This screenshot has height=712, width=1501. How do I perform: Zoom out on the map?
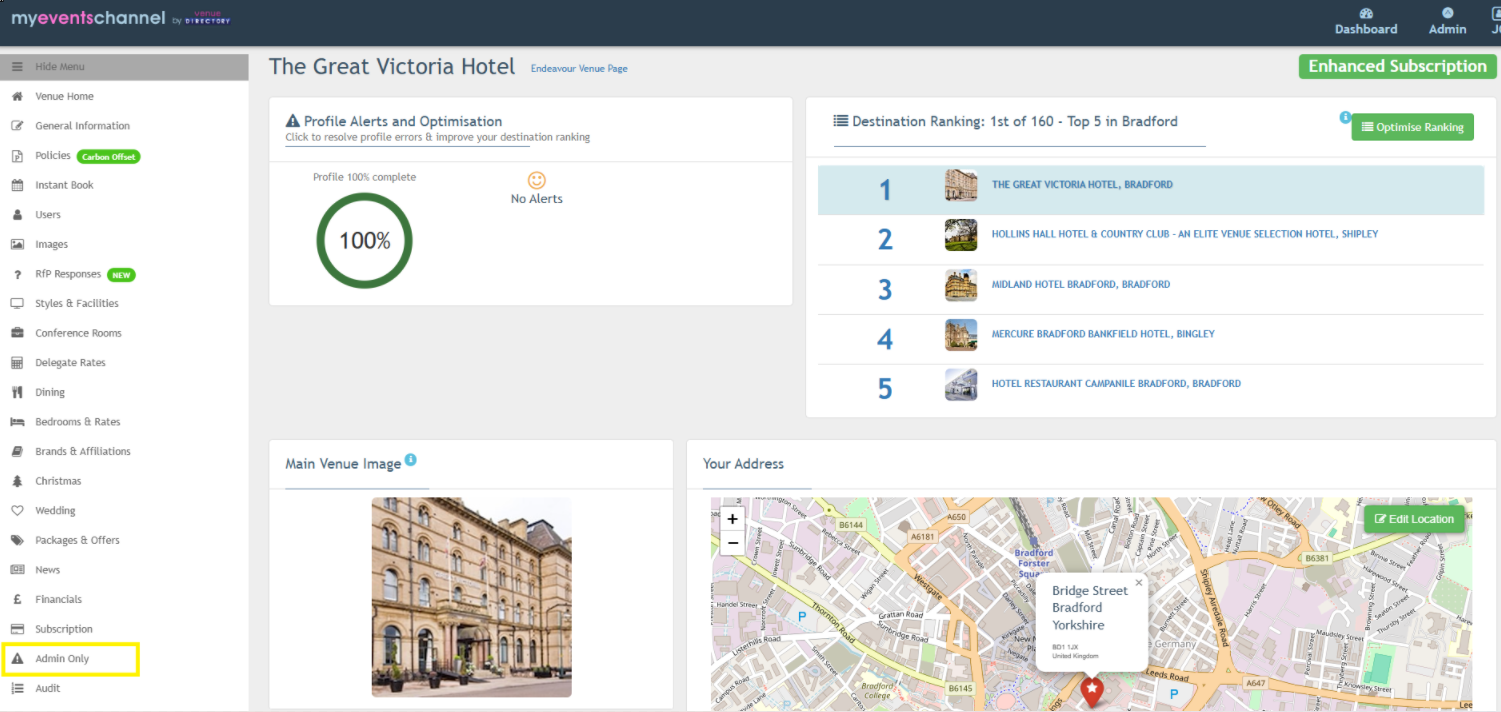(x=732, y=543)
